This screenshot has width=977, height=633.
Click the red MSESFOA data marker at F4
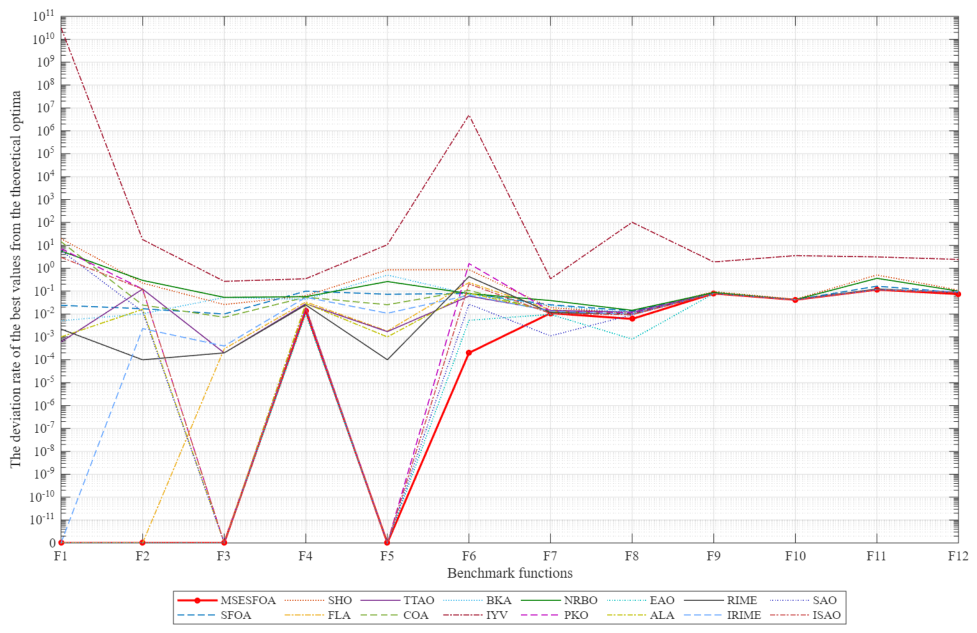coord(305,310)
